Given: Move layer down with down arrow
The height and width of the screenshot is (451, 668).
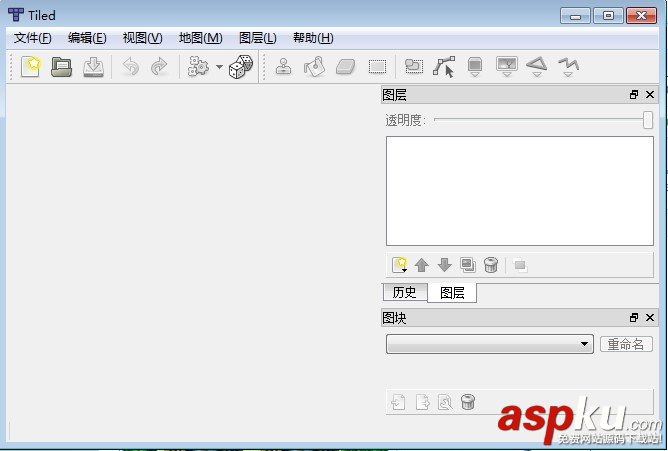Looking at the screenshot, I should 444,265.
